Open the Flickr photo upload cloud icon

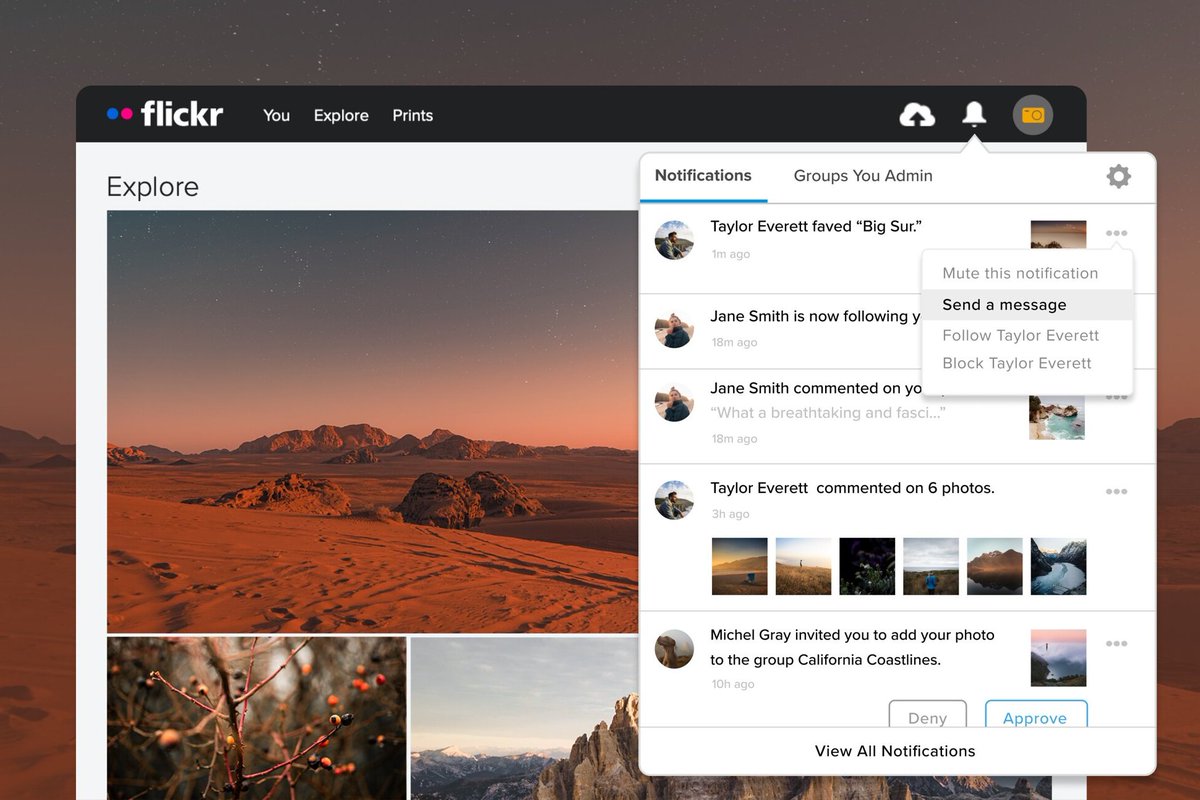pos(917,114)
